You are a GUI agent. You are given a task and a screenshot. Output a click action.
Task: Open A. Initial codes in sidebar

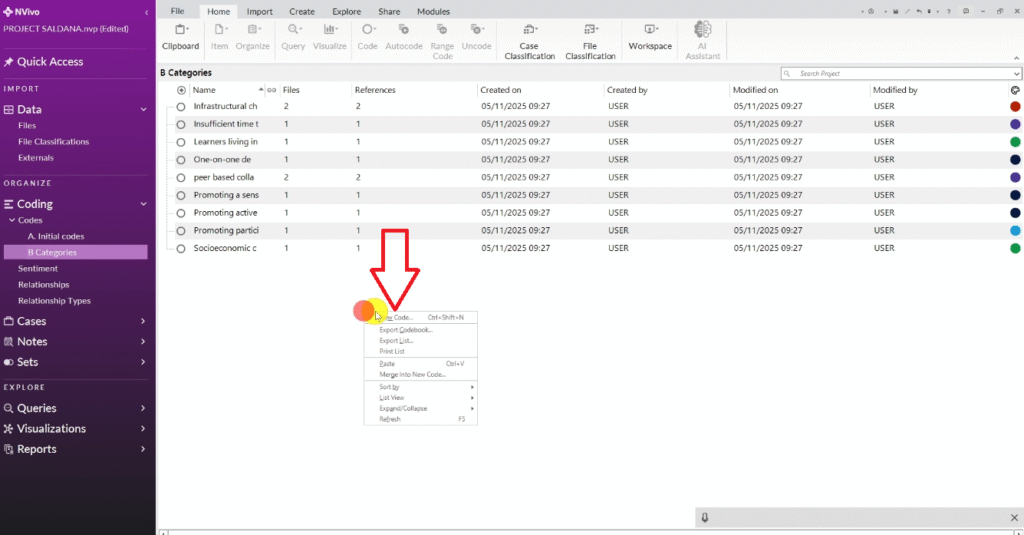click(x=55, y=236)
